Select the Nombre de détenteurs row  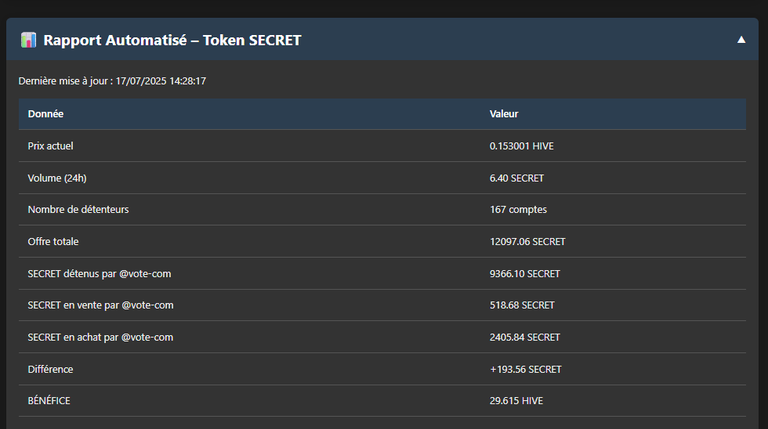382,210
